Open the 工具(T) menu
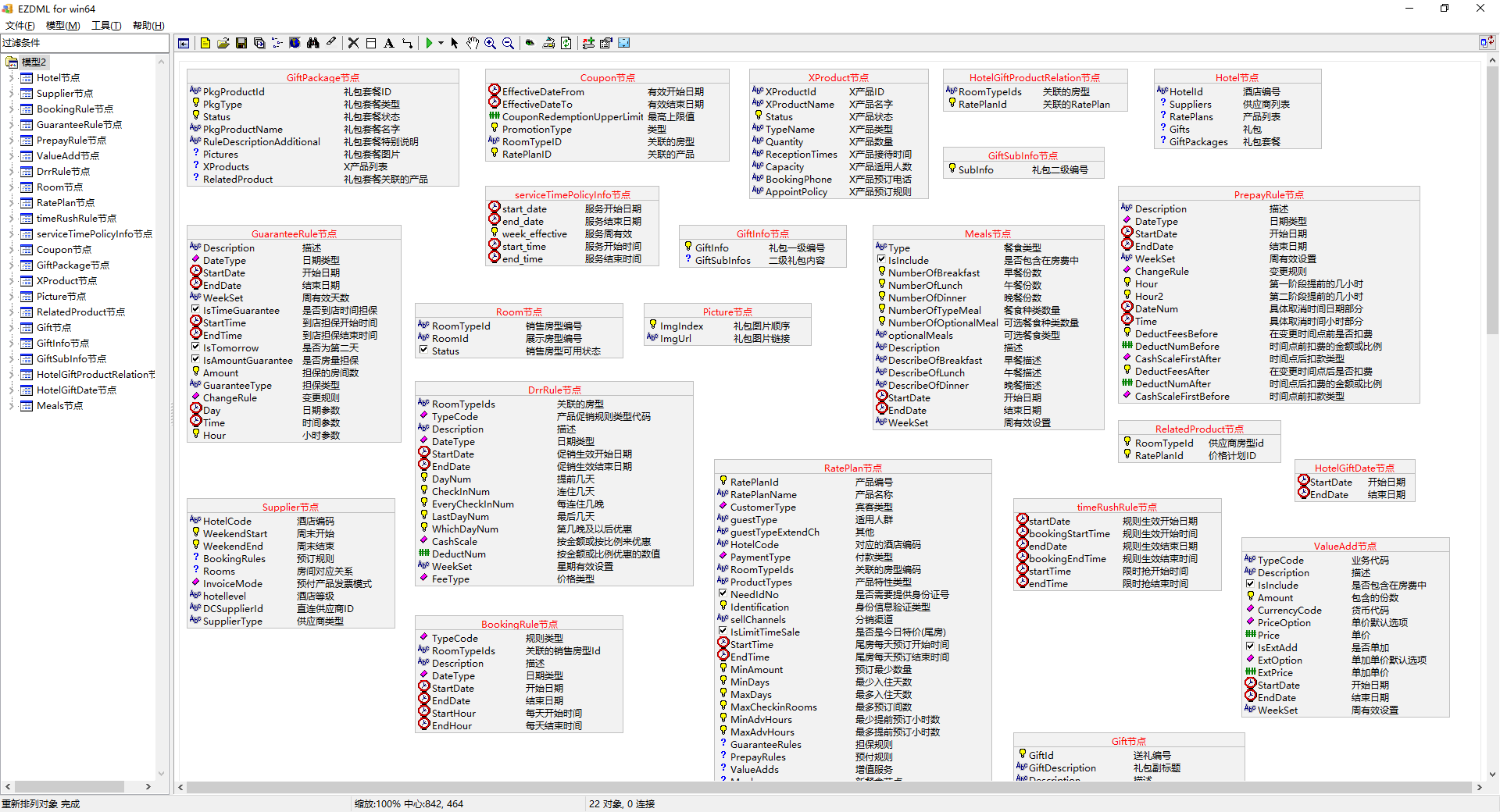 106,25
